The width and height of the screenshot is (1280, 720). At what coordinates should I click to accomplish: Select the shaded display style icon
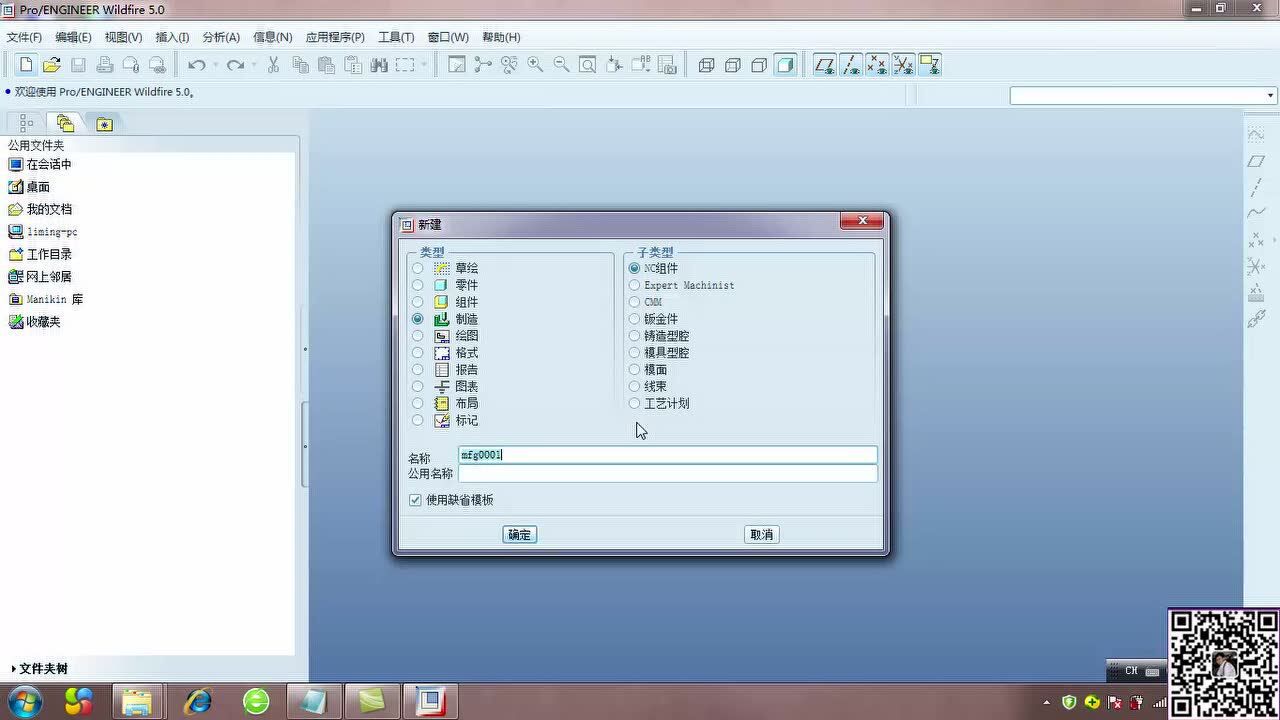pyautogui.click(x=785, y=65)
